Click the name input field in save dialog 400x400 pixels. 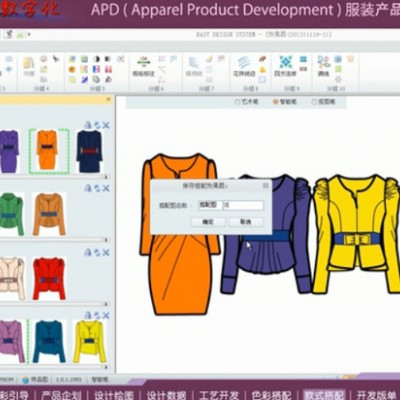(x=244, y=205)
